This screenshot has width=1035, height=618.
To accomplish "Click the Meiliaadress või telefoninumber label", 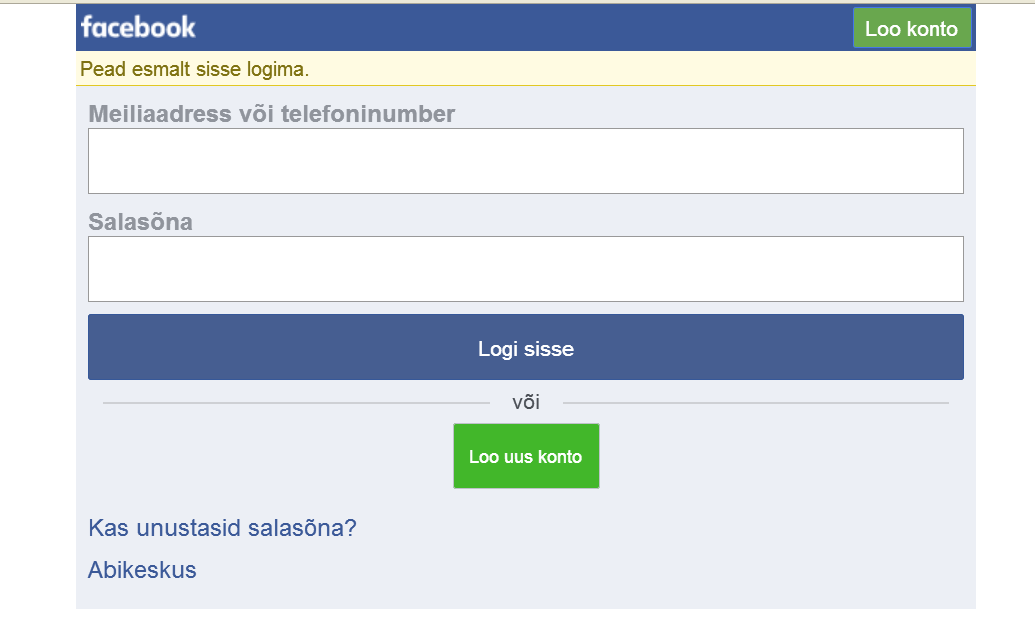I will pos(271,114).
